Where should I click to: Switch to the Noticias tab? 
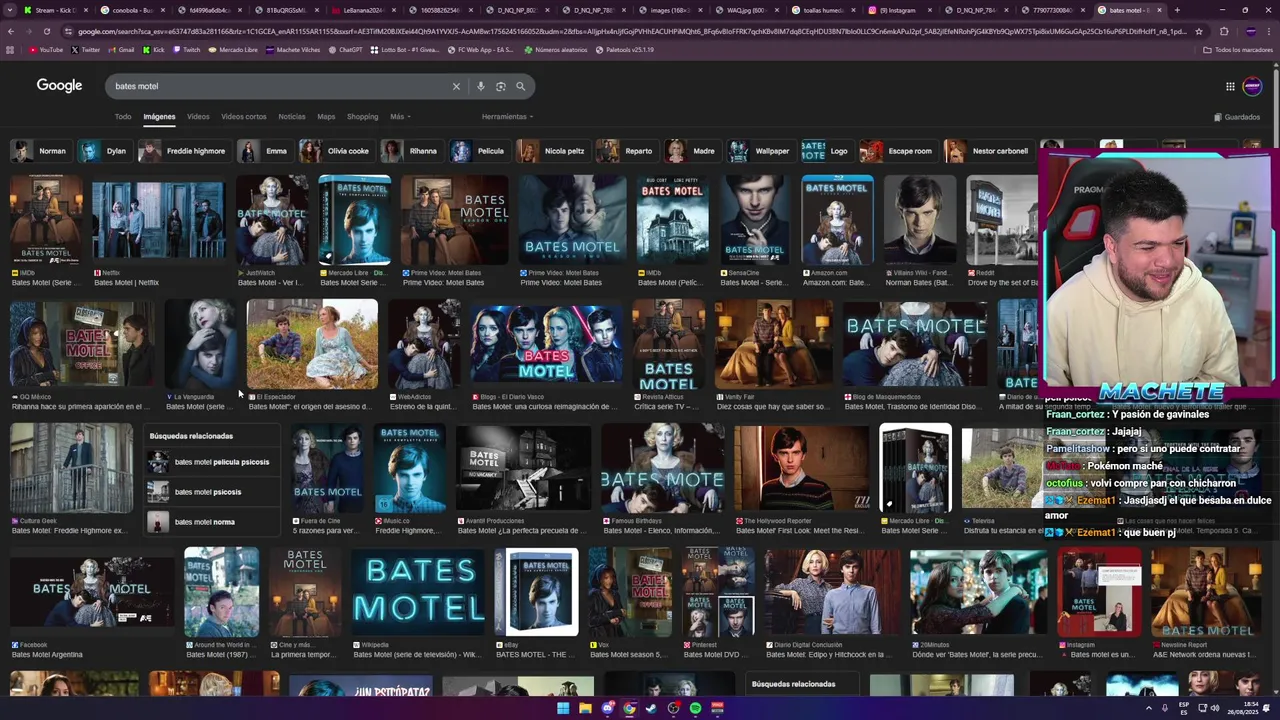[x=292, y=117]
